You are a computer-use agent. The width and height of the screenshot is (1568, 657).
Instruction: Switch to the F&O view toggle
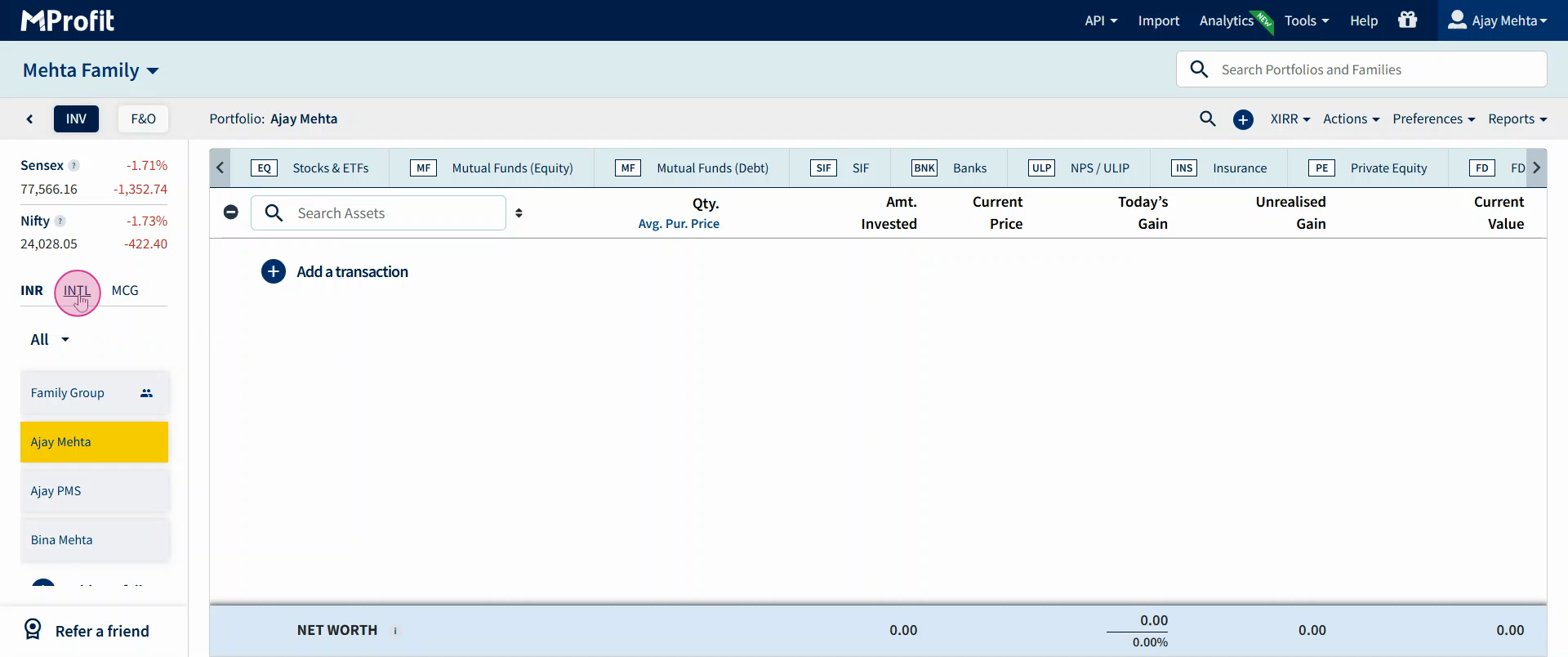(143, 119)
